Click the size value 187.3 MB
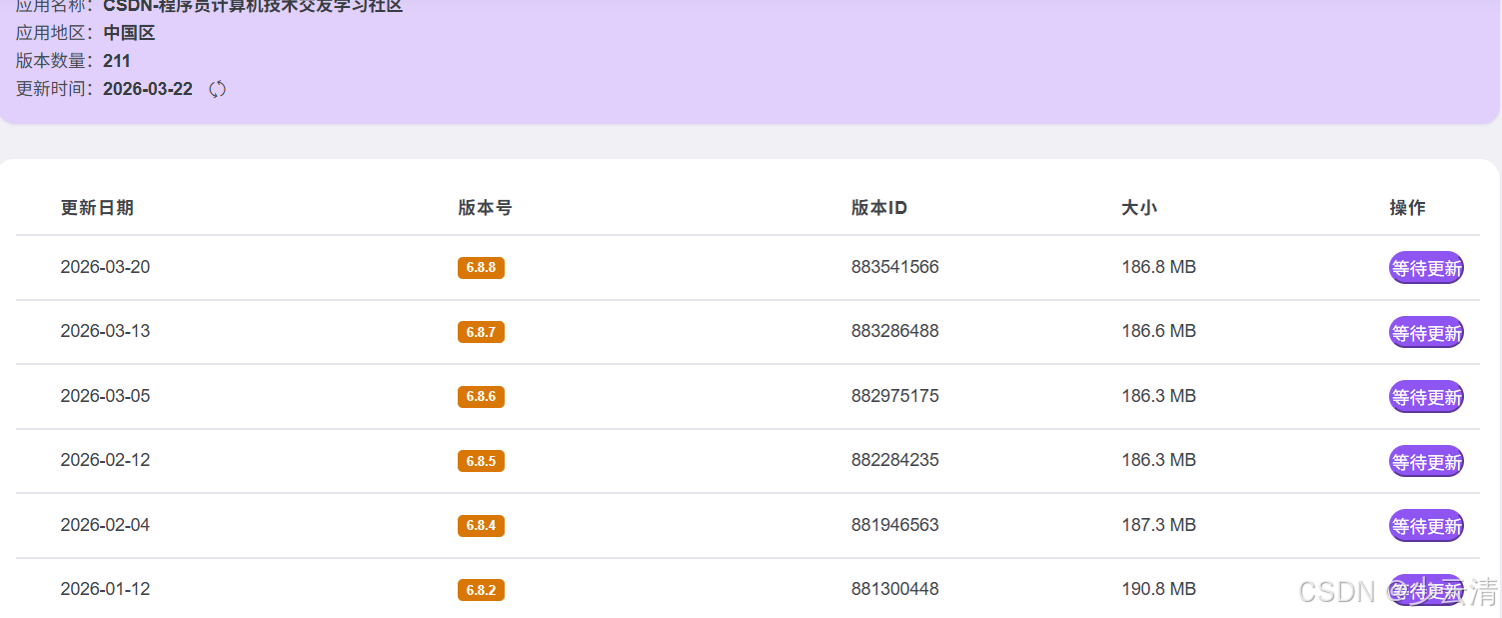 click(1159, 525)
